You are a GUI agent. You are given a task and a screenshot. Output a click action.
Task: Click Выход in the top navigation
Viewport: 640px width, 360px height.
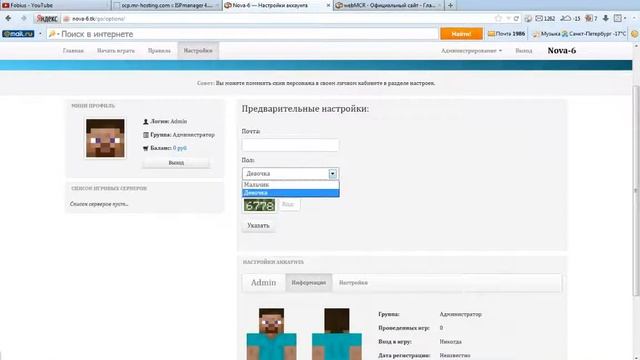(524, 51)
